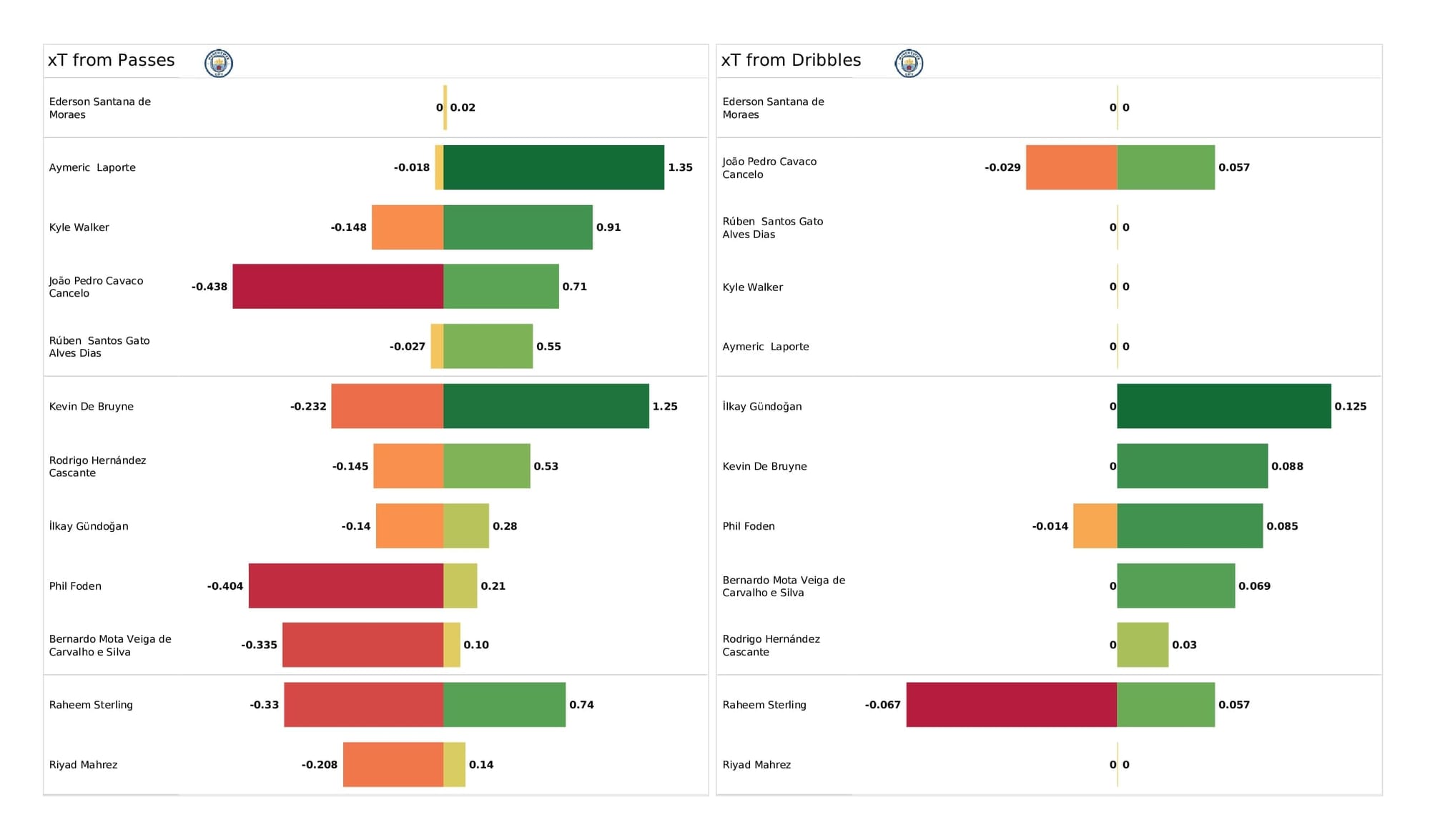
Task: Select 'Phil Foden' label in passes chart
Action: (x=75, y=585)
